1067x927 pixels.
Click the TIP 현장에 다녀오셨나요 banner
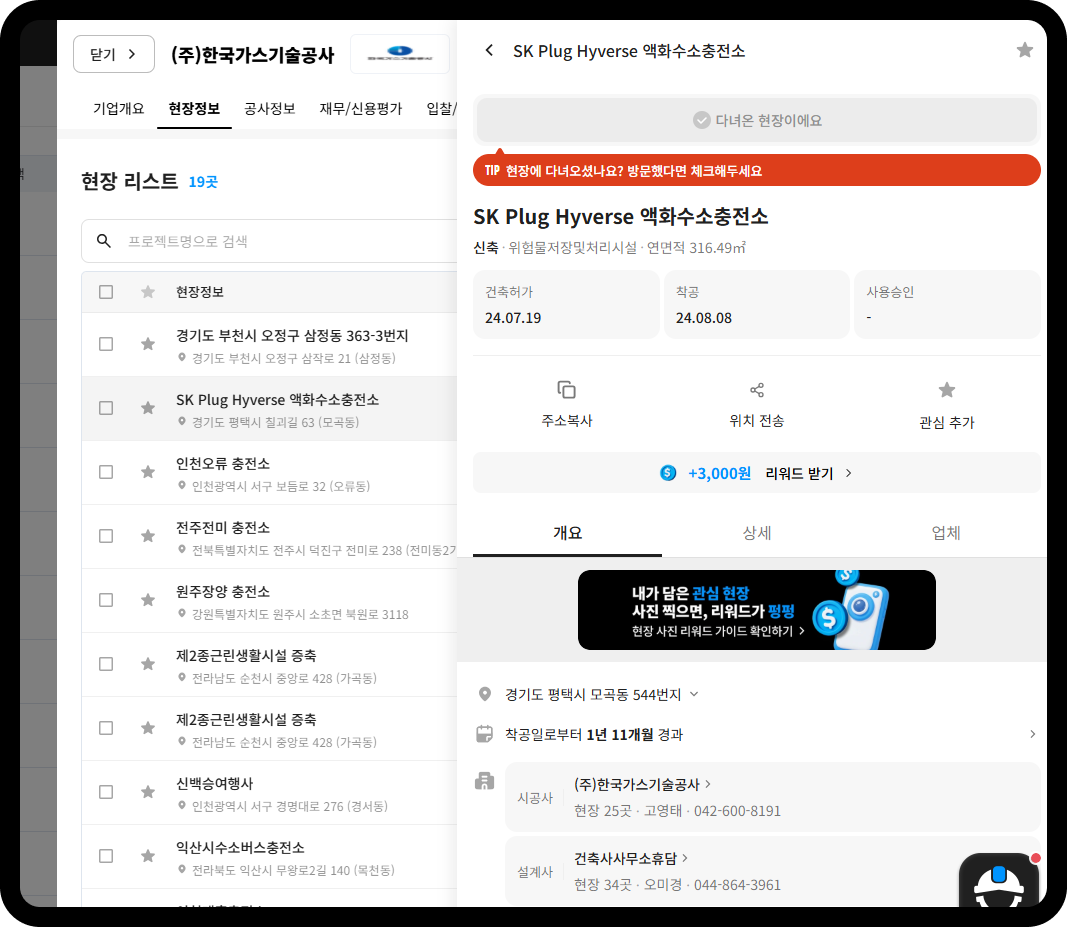tap(757, 170)
